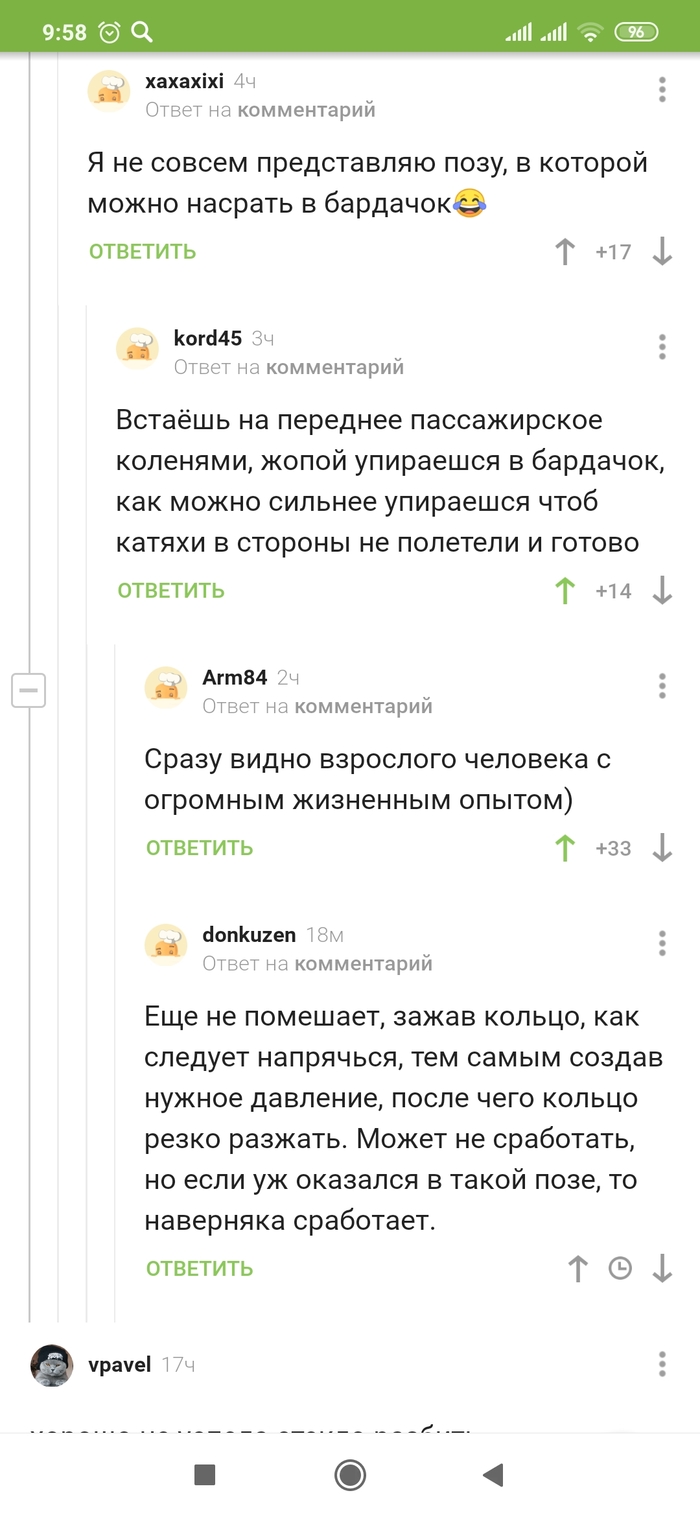Image resolution: width=700 pixels, height=1517 pixels.
Task: Open the three-dot menu on Arm84's comment
Action: pyautogui.click(x=661, y=686)
